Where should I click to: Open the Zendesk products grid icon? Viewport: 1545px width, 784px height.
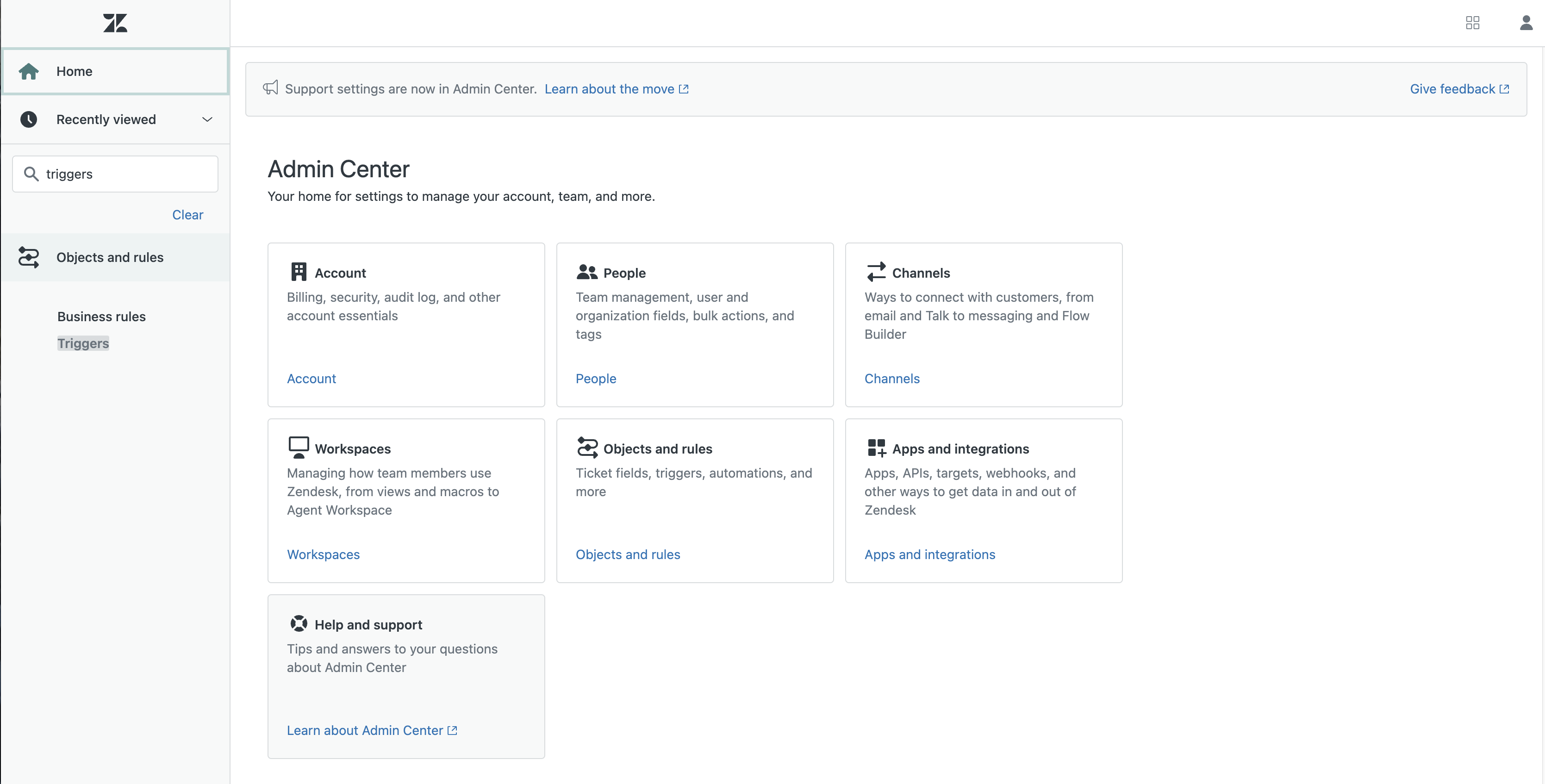1472,23
